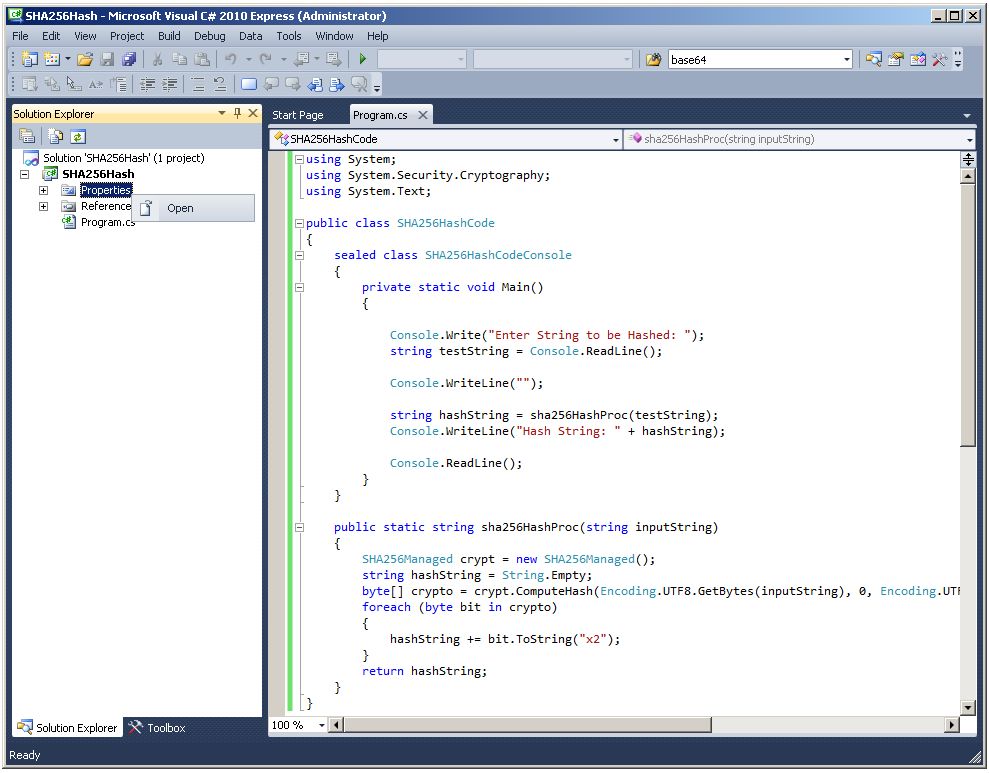Expand the Properties tree node
This screenshot has height=773, width=989.
click(x=43, y=190)
